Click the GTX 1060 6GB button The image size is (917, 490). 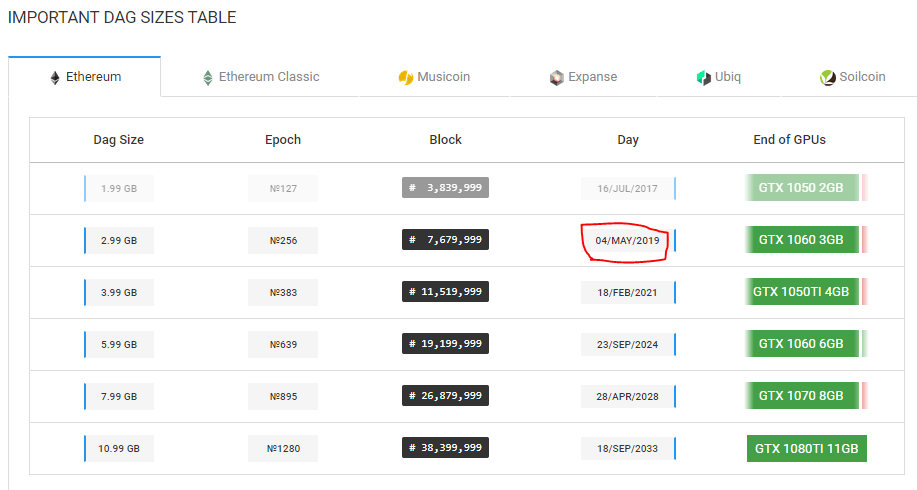click(801, 344)
